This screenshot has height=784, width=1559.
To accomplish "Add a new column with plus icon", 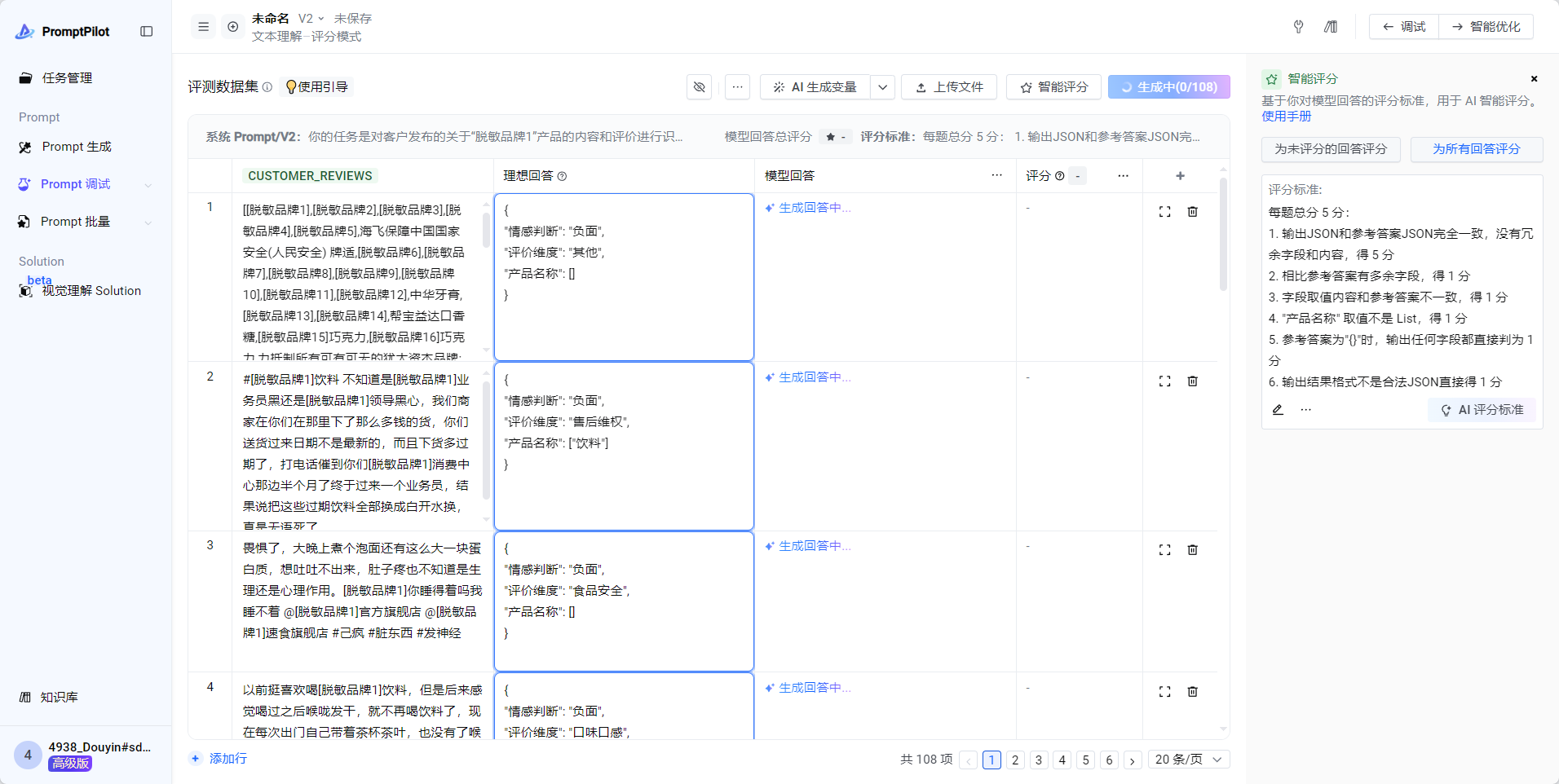I will tap(1180, 175).
